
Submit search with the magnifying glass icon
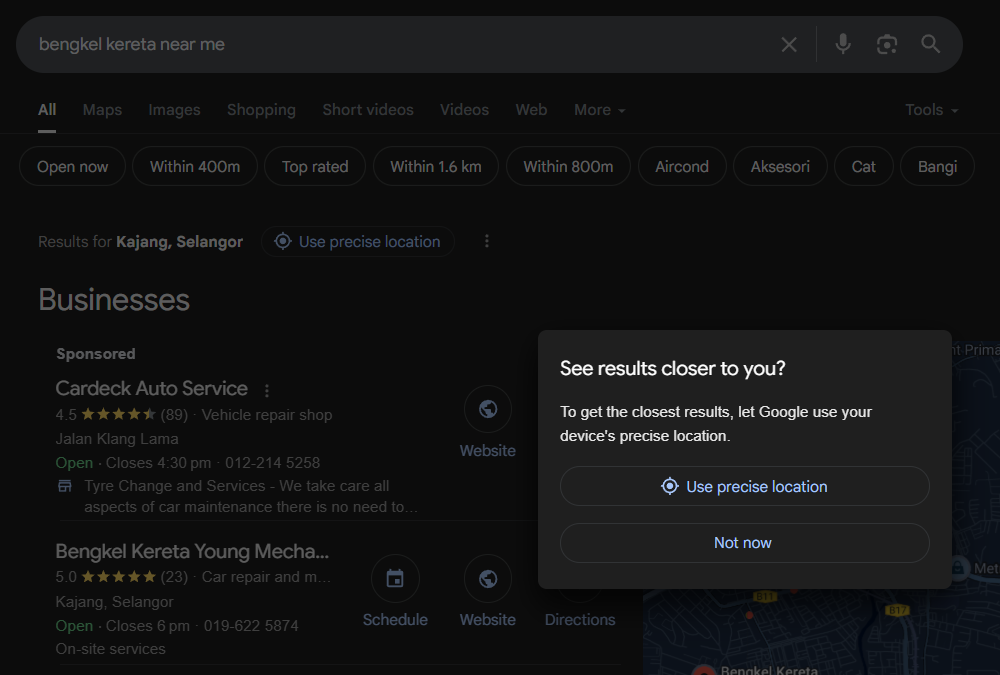(930, 44)
